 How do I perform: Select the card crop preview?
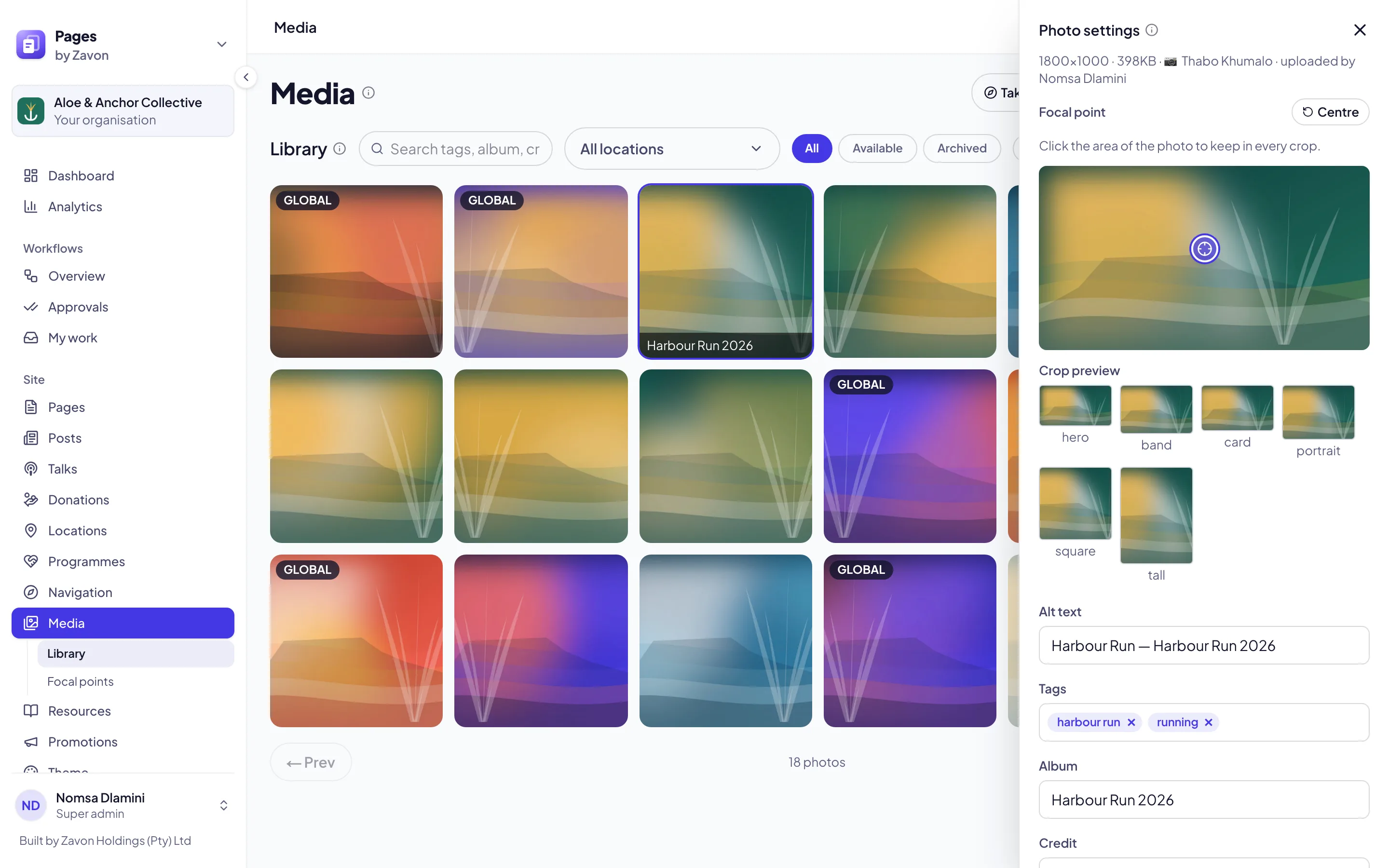pos(1237,407)
